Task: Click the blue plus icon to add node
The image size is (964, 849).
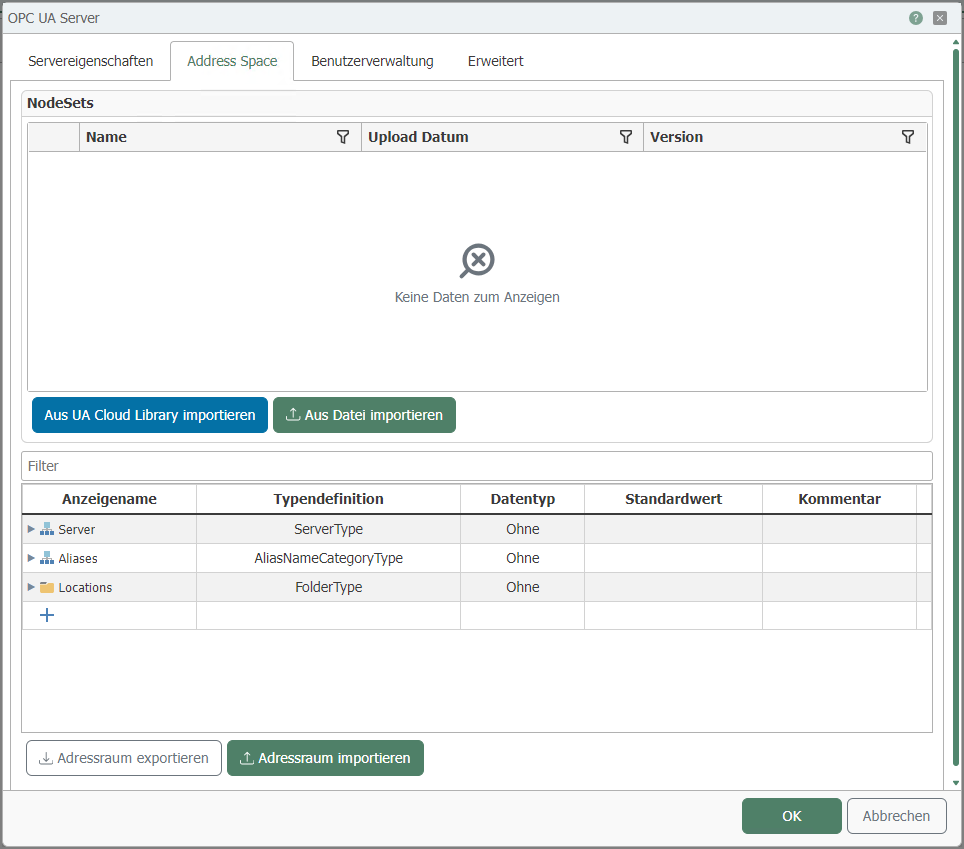Action: (46, 615)
